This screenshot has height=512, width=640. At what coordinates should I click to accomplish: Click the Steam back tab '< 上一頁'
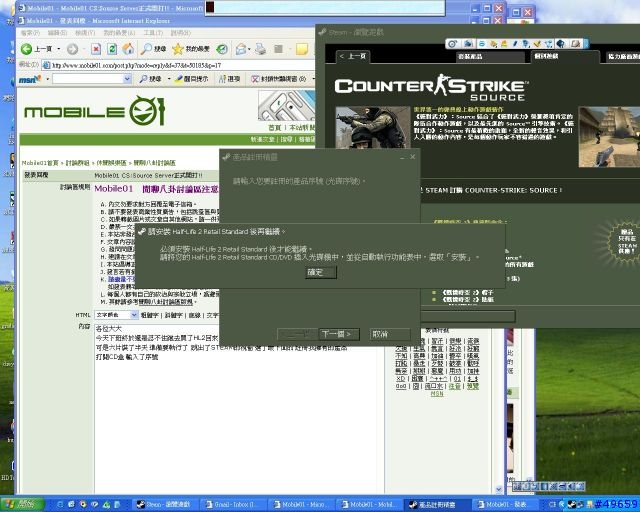353,56
